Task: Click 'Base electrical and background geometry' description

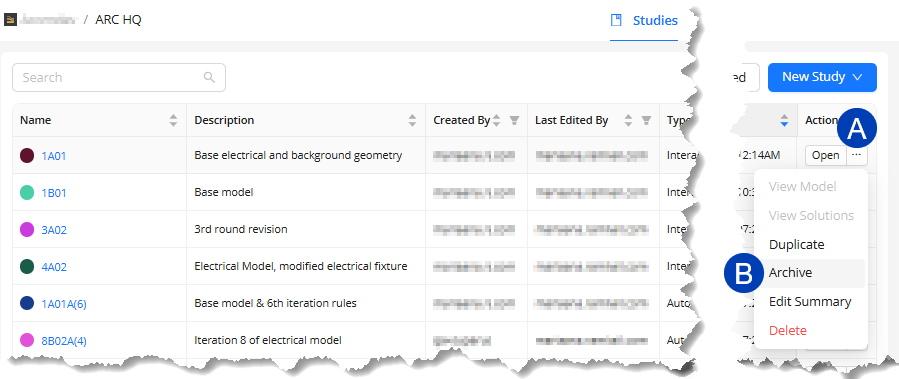Action: click(298, 155)
